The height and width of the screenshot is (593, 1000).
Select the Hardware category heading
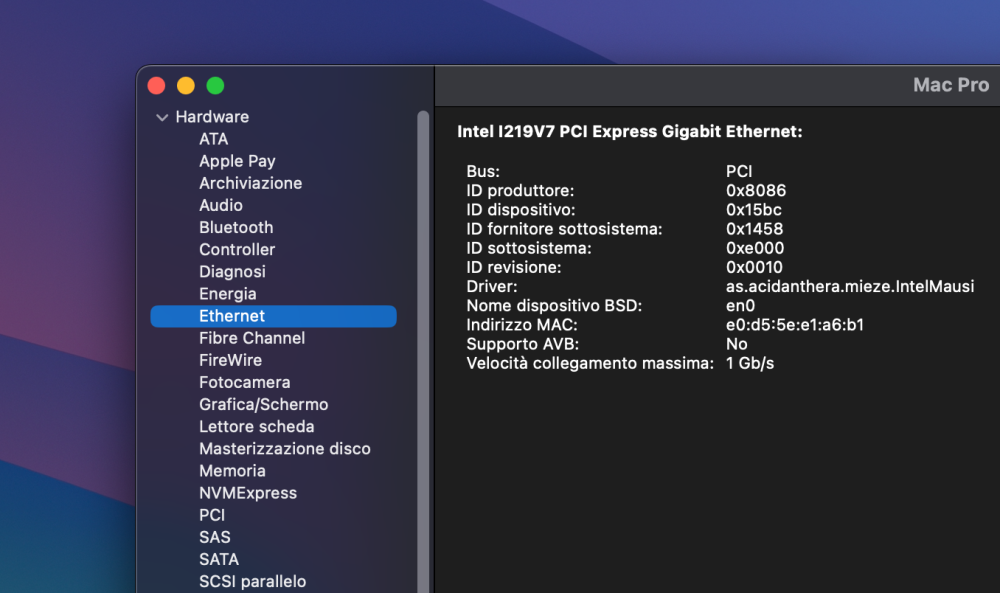[212, 117]
